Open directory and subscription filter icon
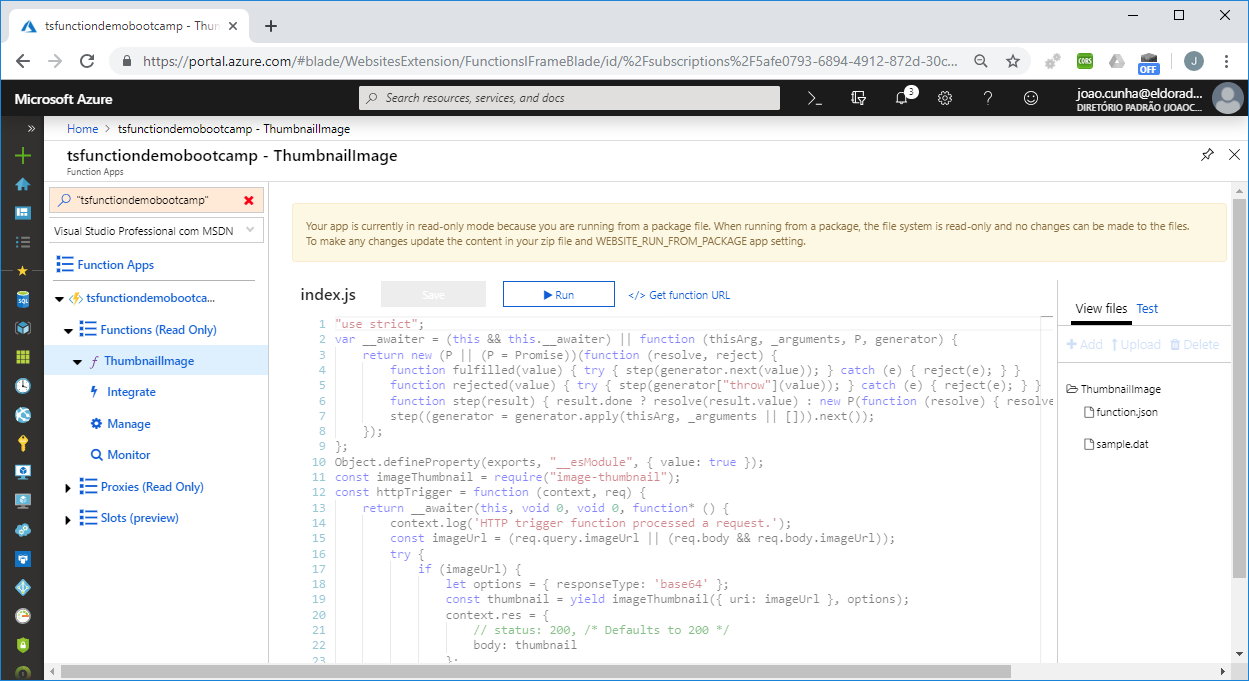Viewport: 1249px width, 681px height. point(858,98)
